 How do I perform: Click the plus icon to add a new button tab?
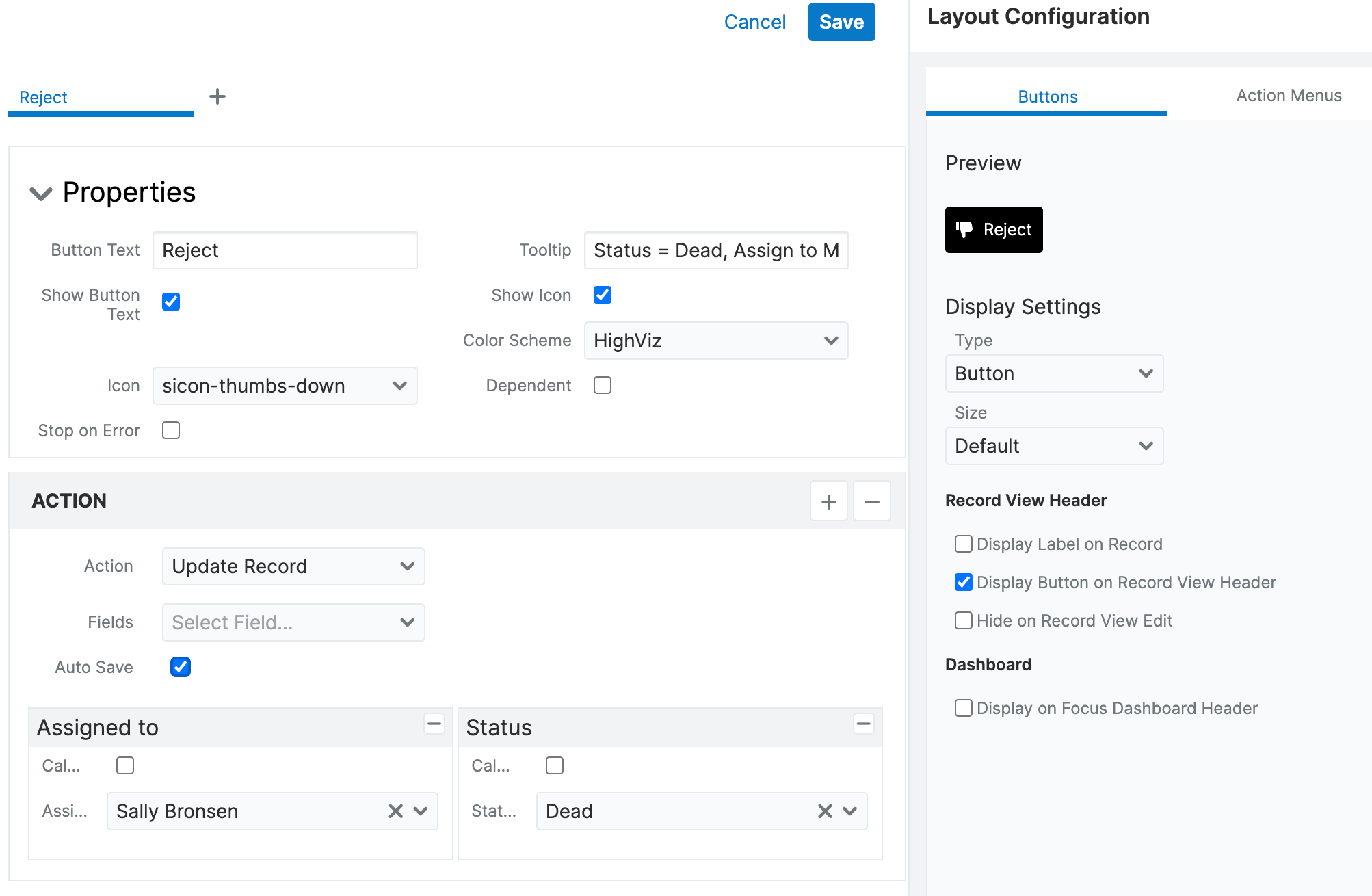pos(217,96)
